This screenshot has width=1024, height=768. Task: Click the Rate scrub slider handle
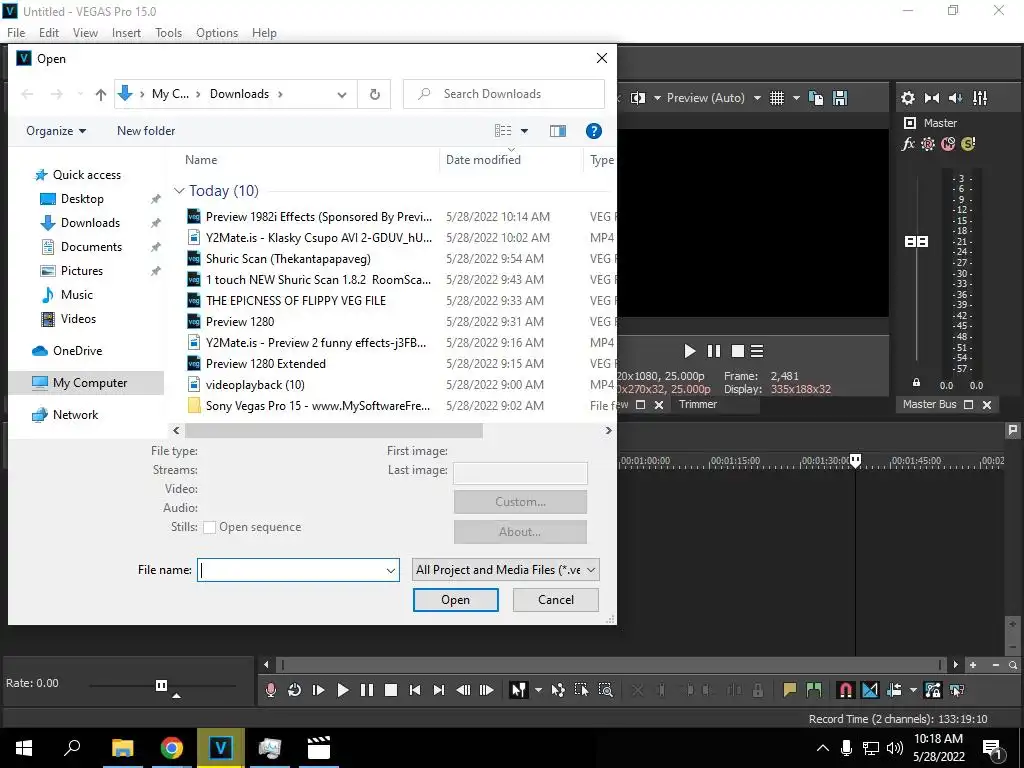click(161, 685)
